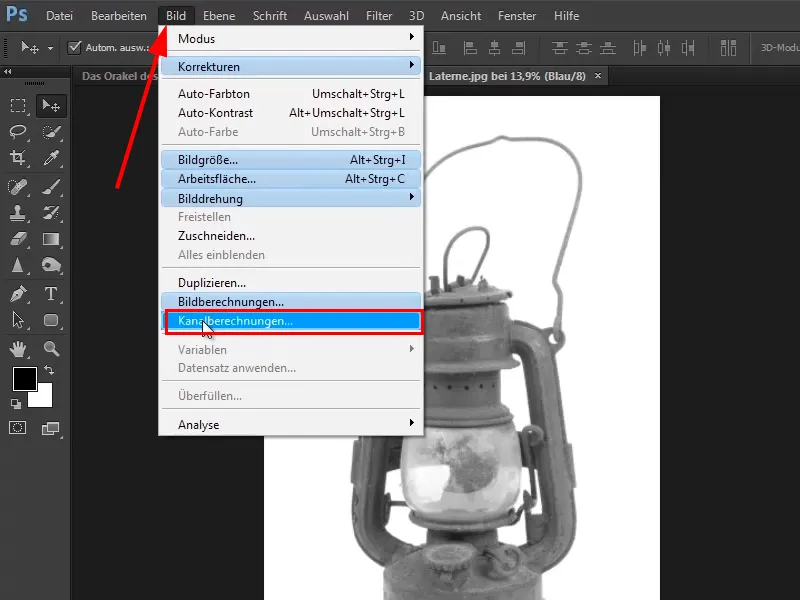Click distribute bottom edges icon
This screenshot has width=800, height=600.
(608, 48)
